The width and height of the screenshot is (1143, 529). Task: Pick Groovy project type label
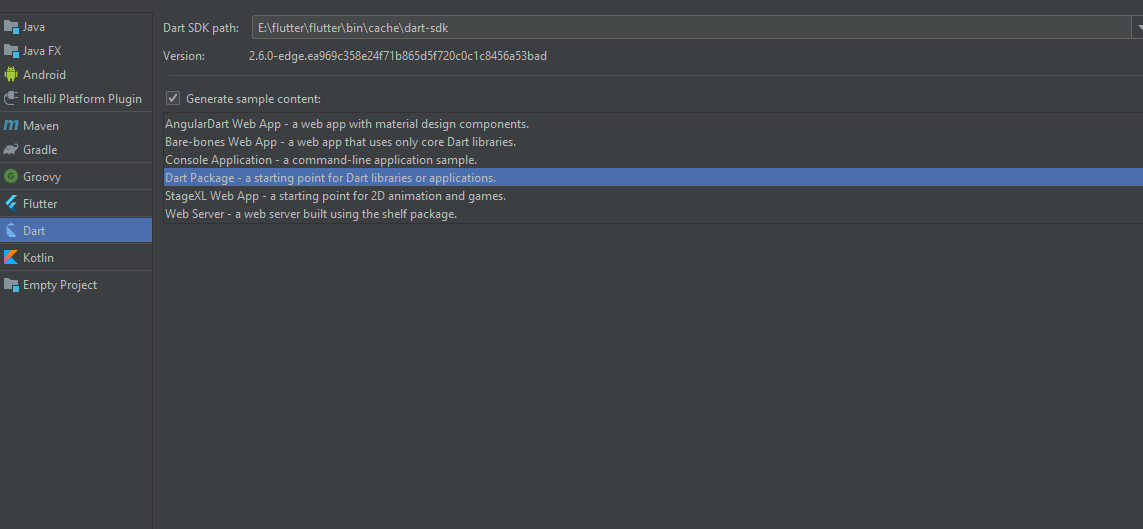click(x=42, y=176)
